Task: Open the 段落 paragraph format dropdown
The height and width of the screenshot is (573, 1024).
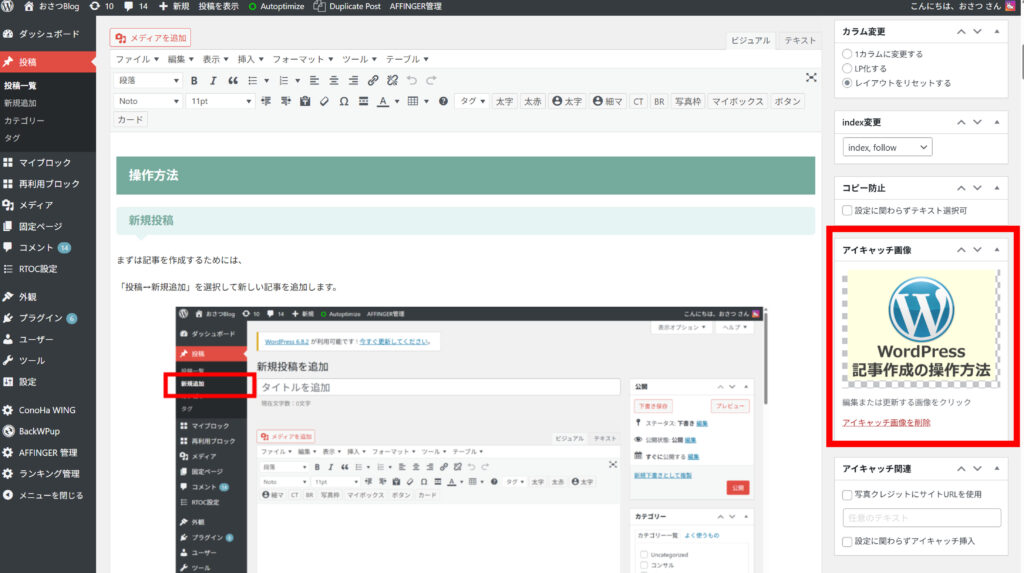Action: point(148,80)
